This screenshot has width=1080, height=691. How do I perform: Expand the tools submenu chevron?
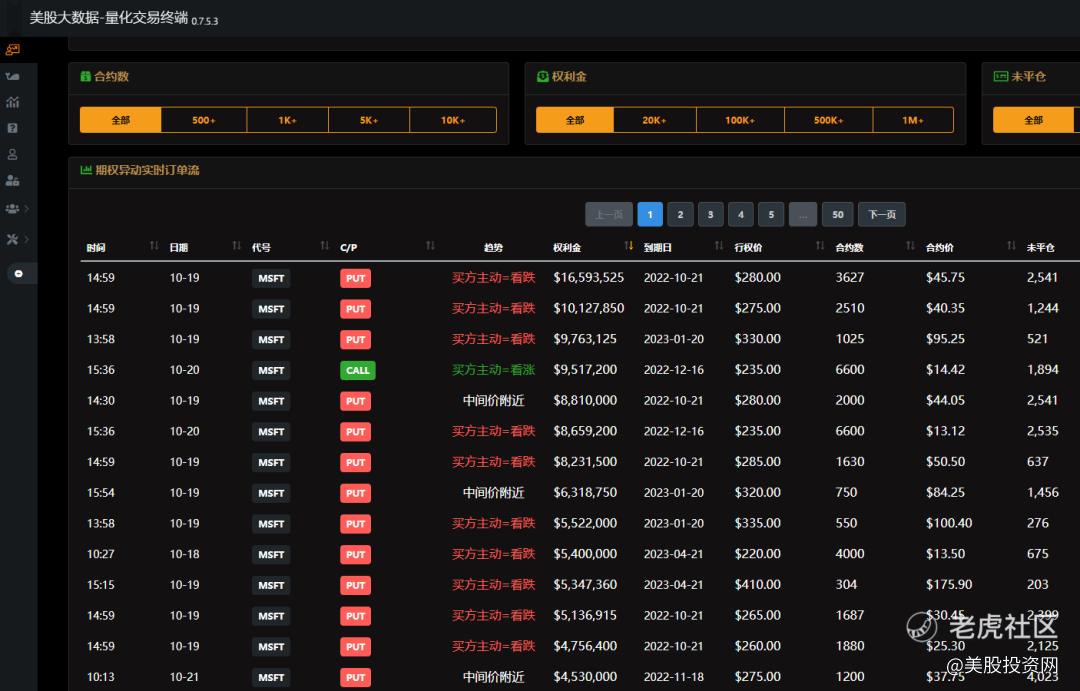[27, 239]
